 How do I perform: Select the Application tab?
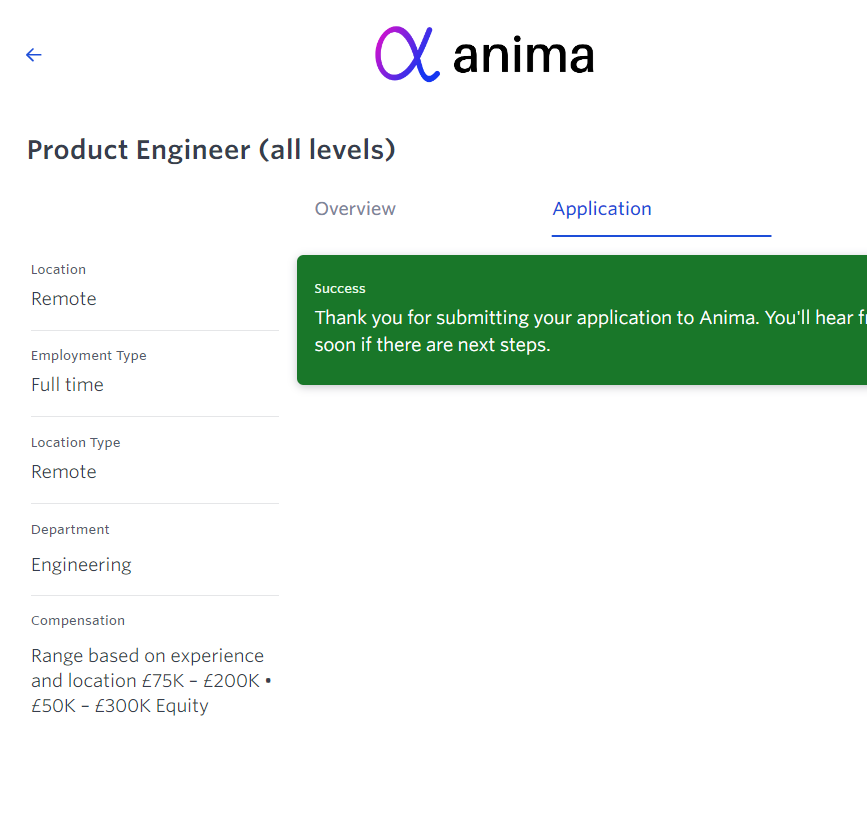[602, 209]
